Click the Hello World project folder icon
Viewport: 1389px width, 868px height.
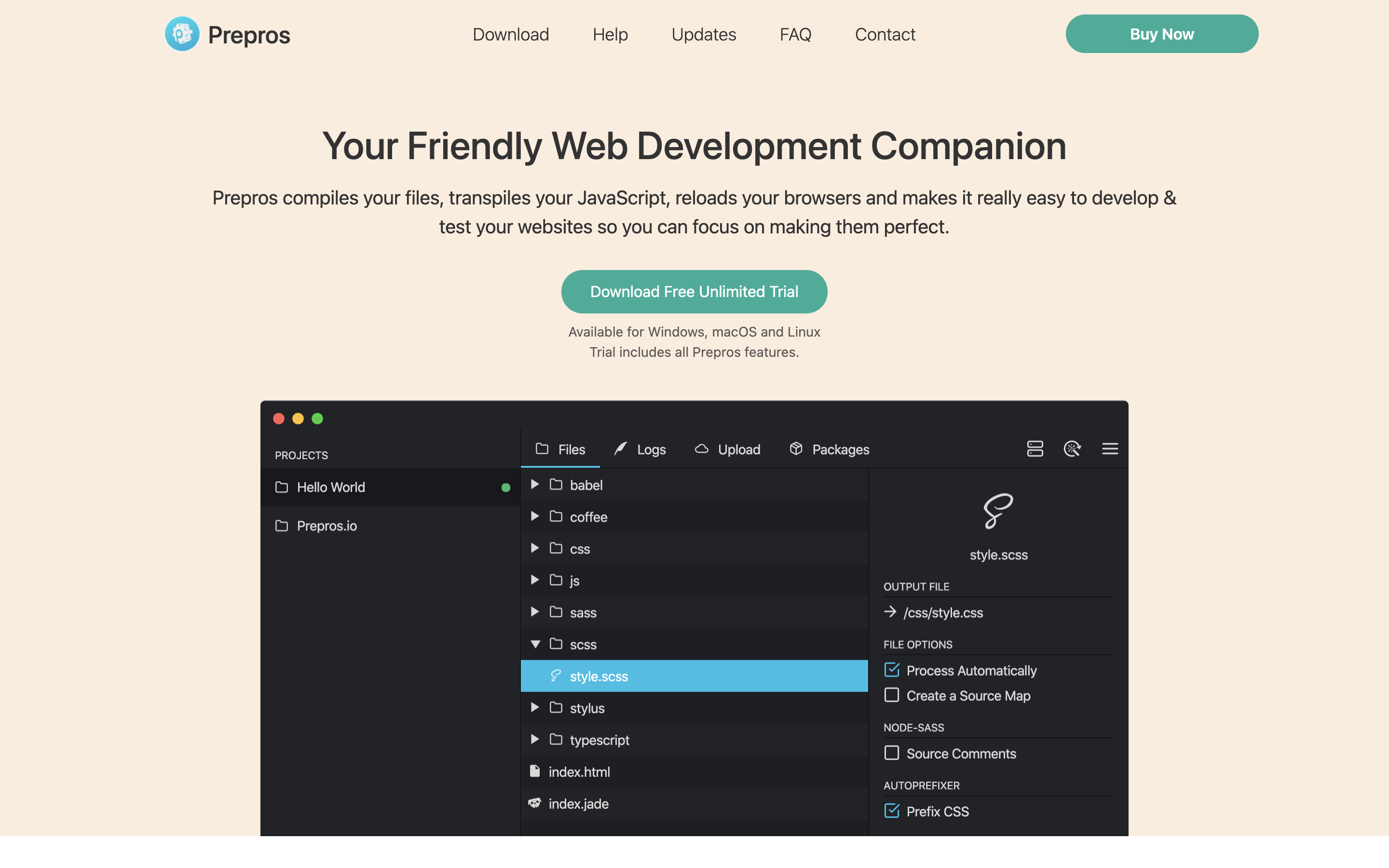(x=281, y=487)
